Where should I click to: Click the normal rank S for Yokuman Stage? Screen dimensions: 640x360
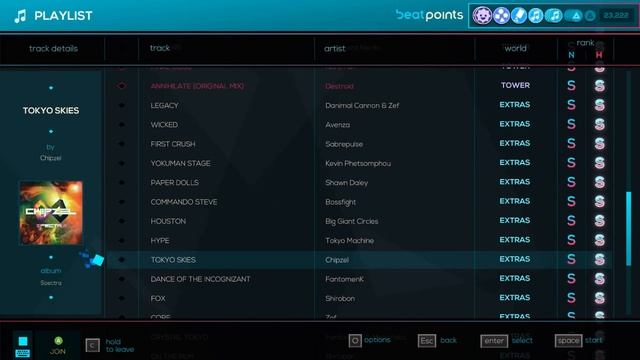click(571, 162)
